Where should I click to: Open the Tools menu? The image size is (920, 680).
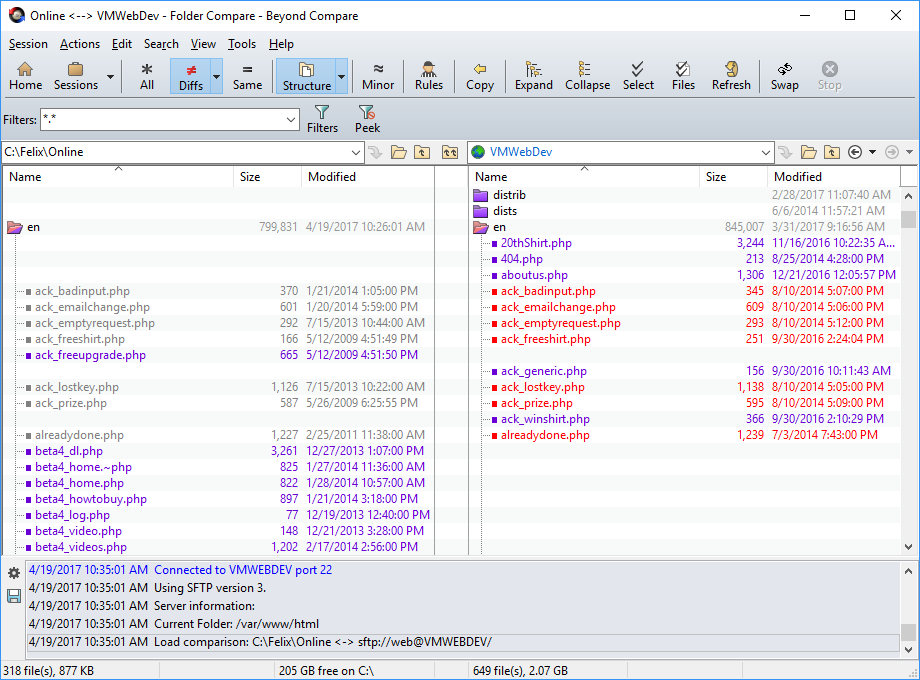[x=240, y=44]
